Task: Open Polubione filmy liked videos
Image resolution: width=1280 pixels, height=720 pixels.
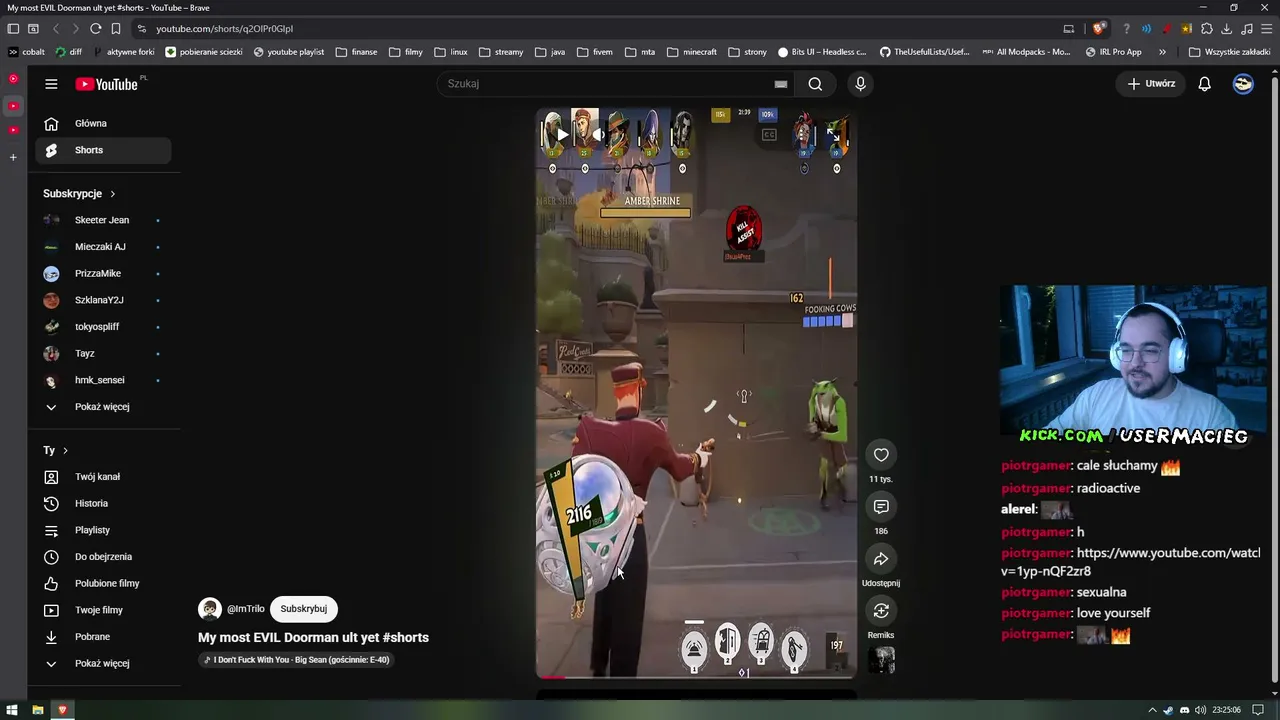Action: 103,584
